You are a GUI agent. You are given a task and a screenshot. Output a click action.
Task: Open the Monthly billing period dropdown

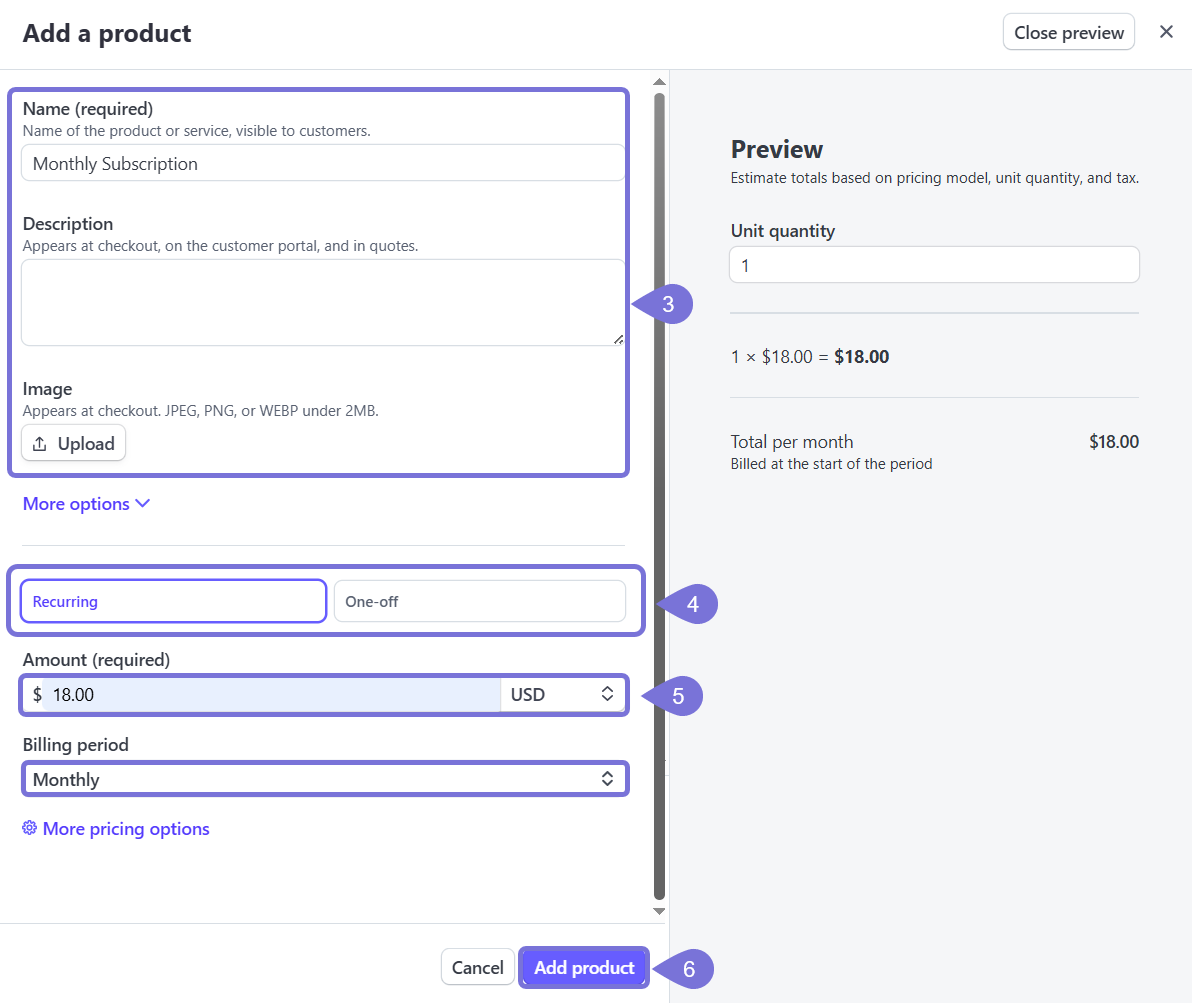tap(325, 779)
